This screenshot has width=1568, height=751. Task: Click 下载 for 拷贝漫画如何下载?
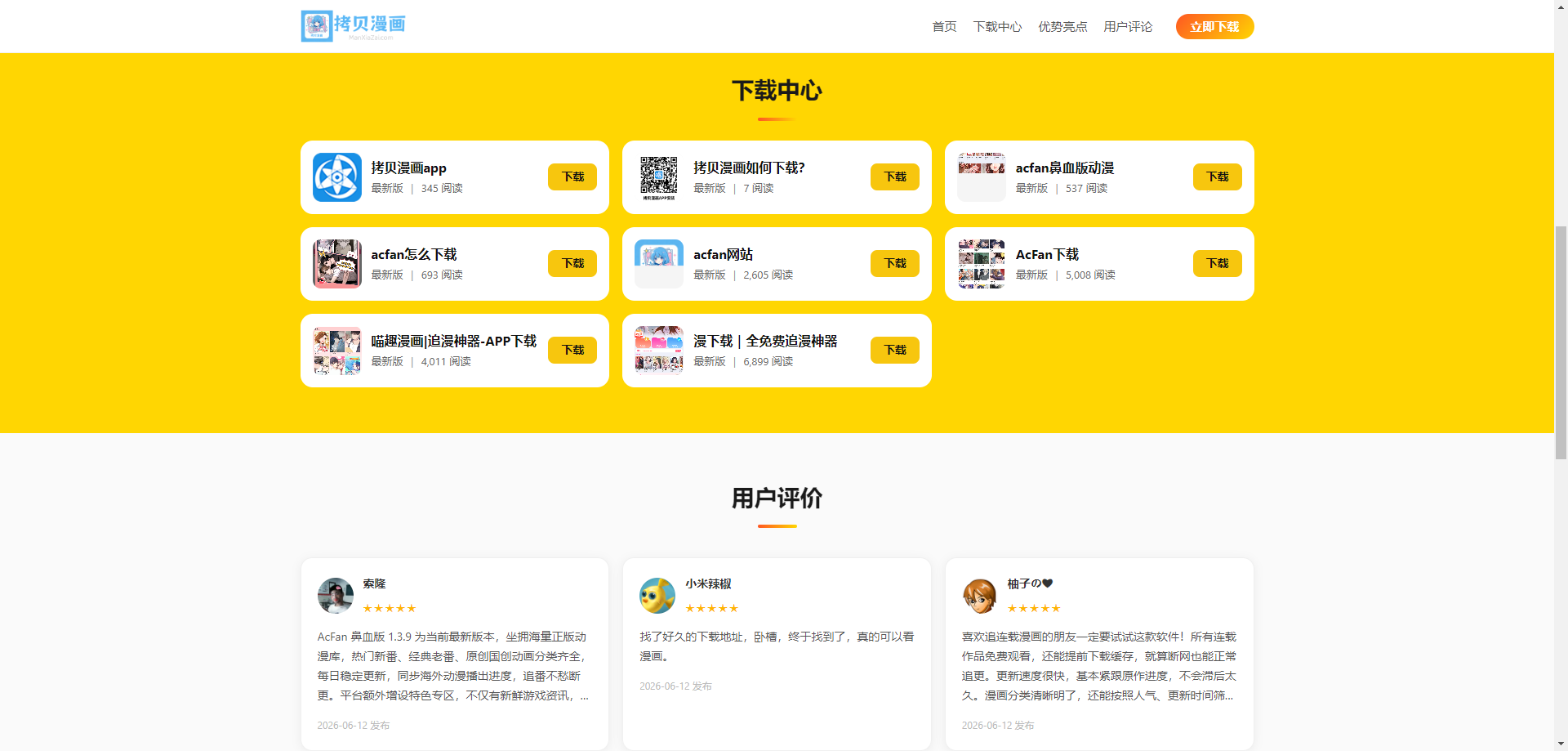[x=895, y=177]
